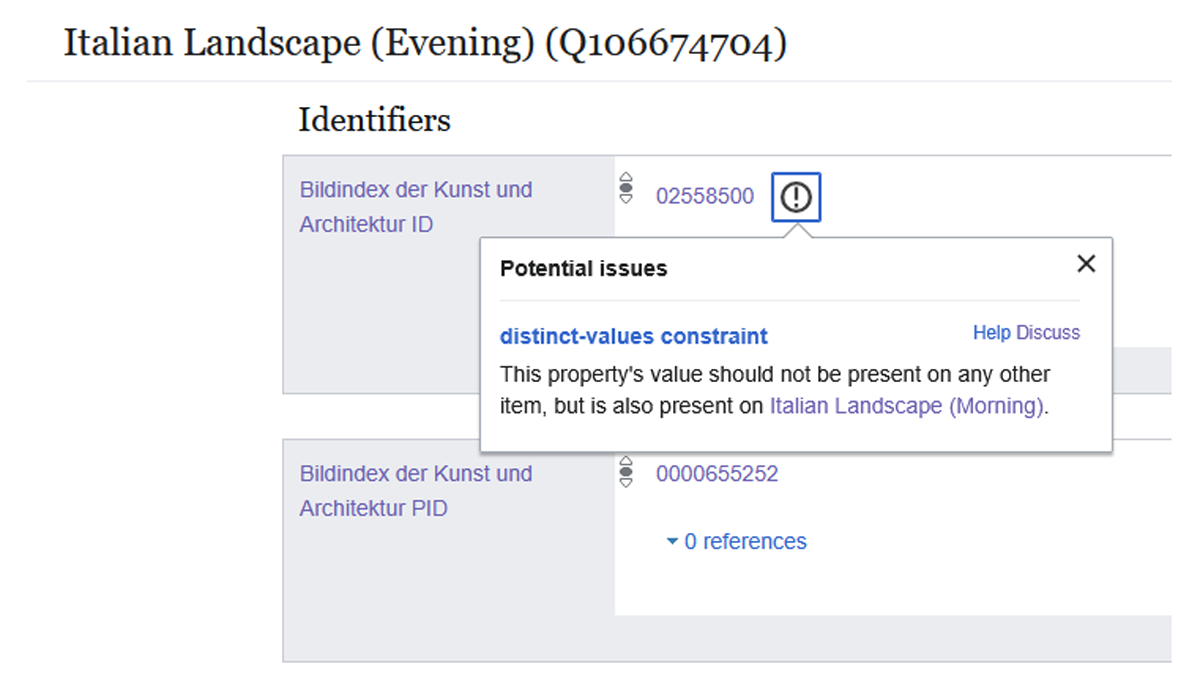Viewport: 1200px width, 691px height.
Task: Click the Identifiers section heading
Action: pyautogui.click(x=374, y=120)
